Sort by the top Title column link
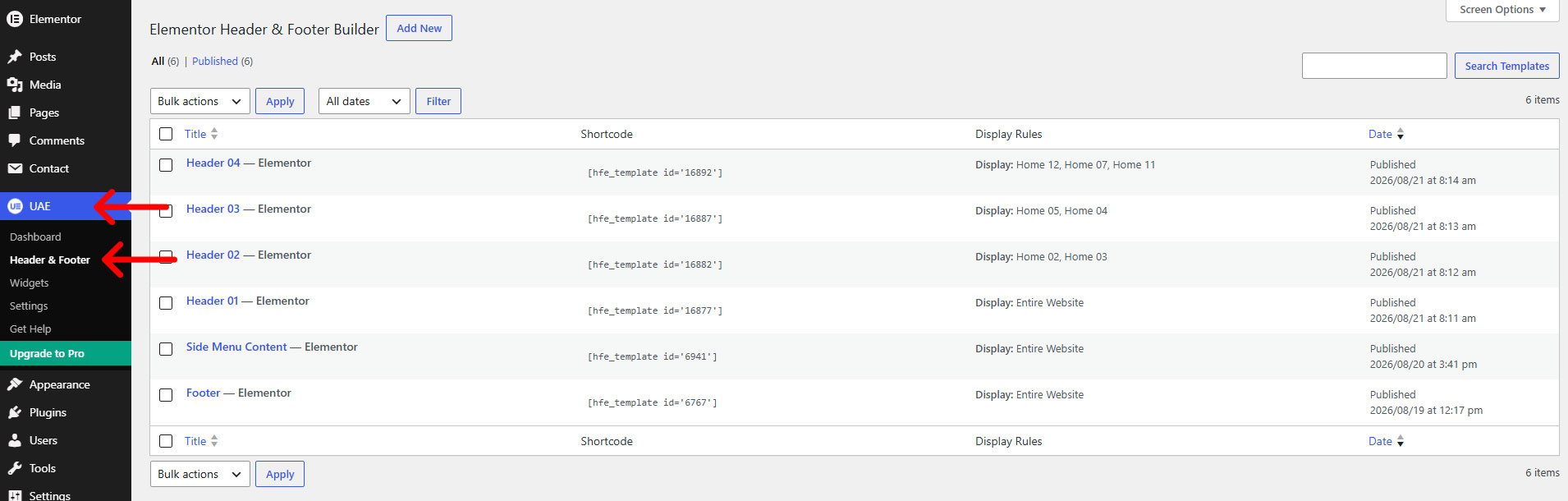Screen dimensions: 1568x501 tap(195, 134)
